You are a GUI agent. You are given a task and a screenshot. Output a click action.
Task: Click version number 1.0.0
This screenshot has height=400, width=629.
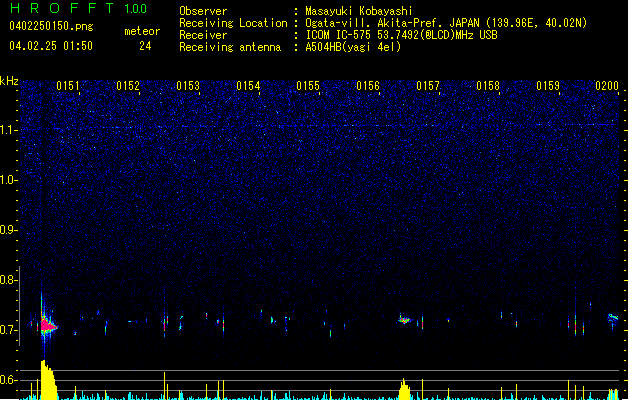136,9
